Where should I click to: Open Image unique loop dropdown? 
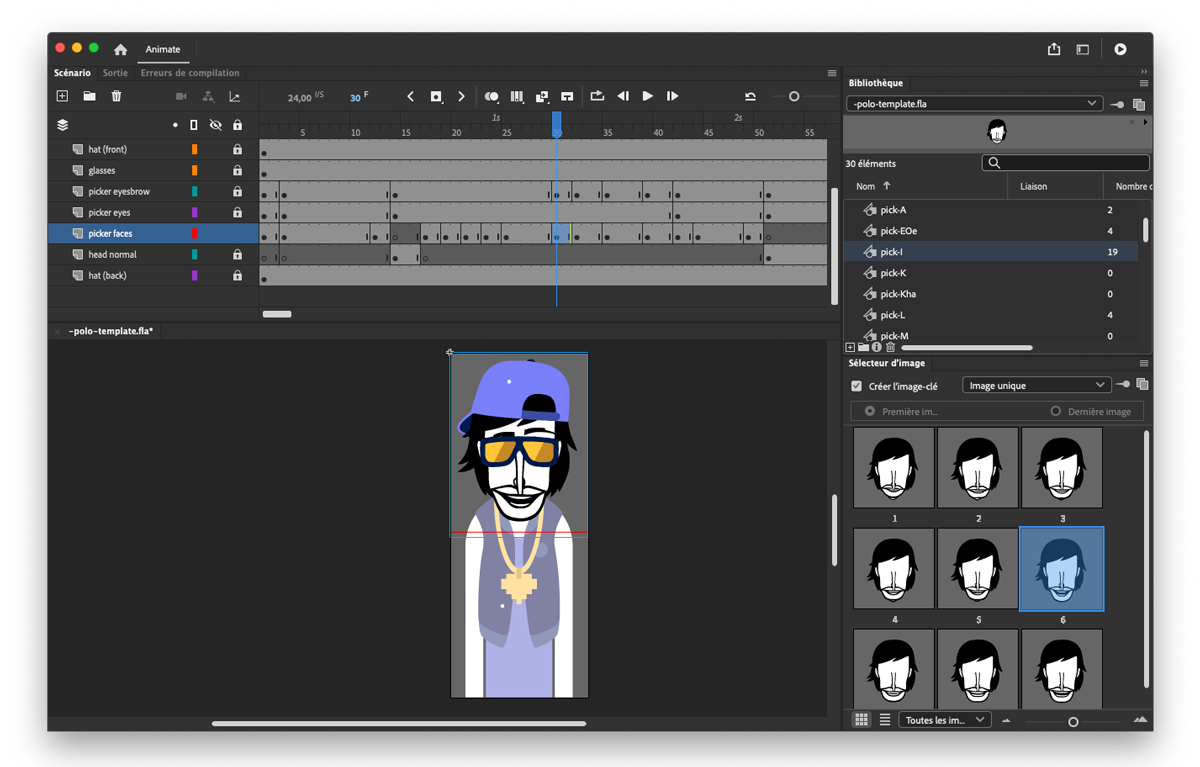coord(1036,385)
